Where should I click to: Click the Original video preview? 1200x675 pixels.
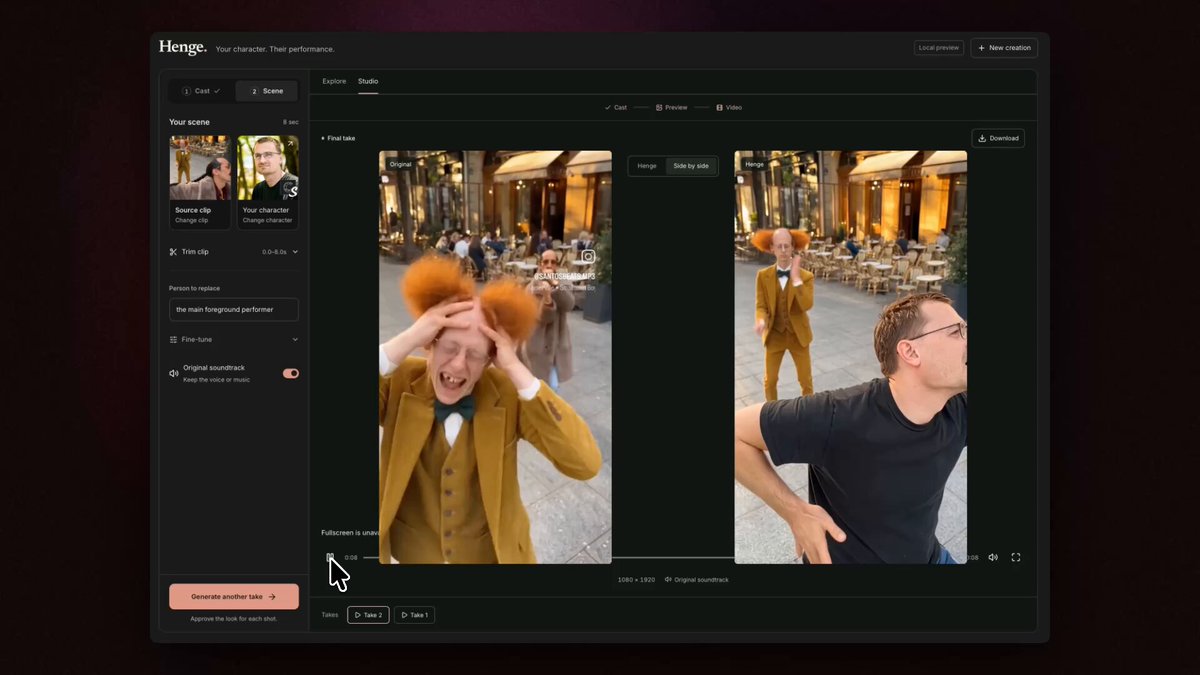(495, 357)
